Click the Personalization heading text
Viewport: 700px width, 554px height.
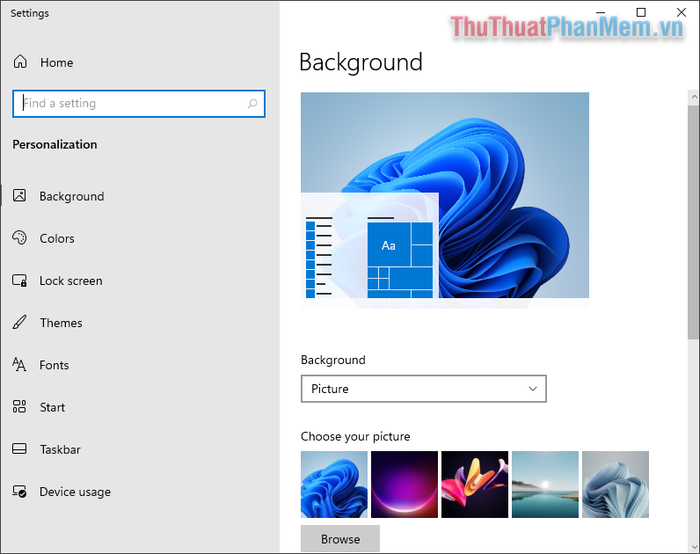pyautogui.click(x=54, y=145)
